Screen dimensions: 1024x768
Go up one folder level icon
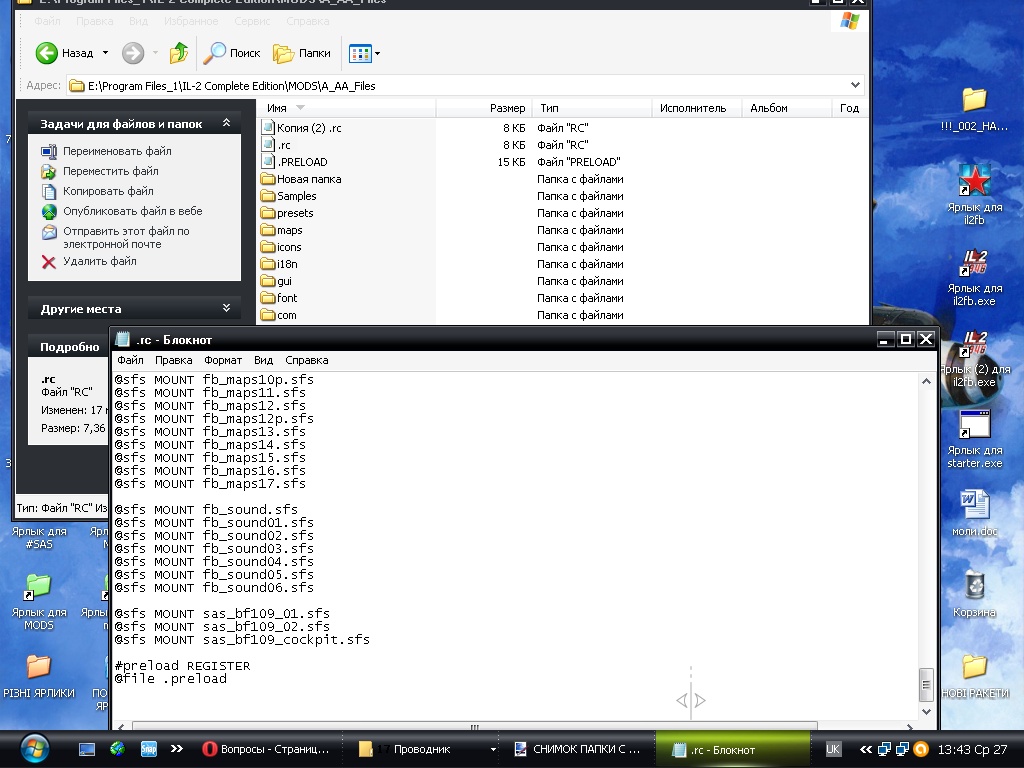pyautogui.click(x=178, y=53)
